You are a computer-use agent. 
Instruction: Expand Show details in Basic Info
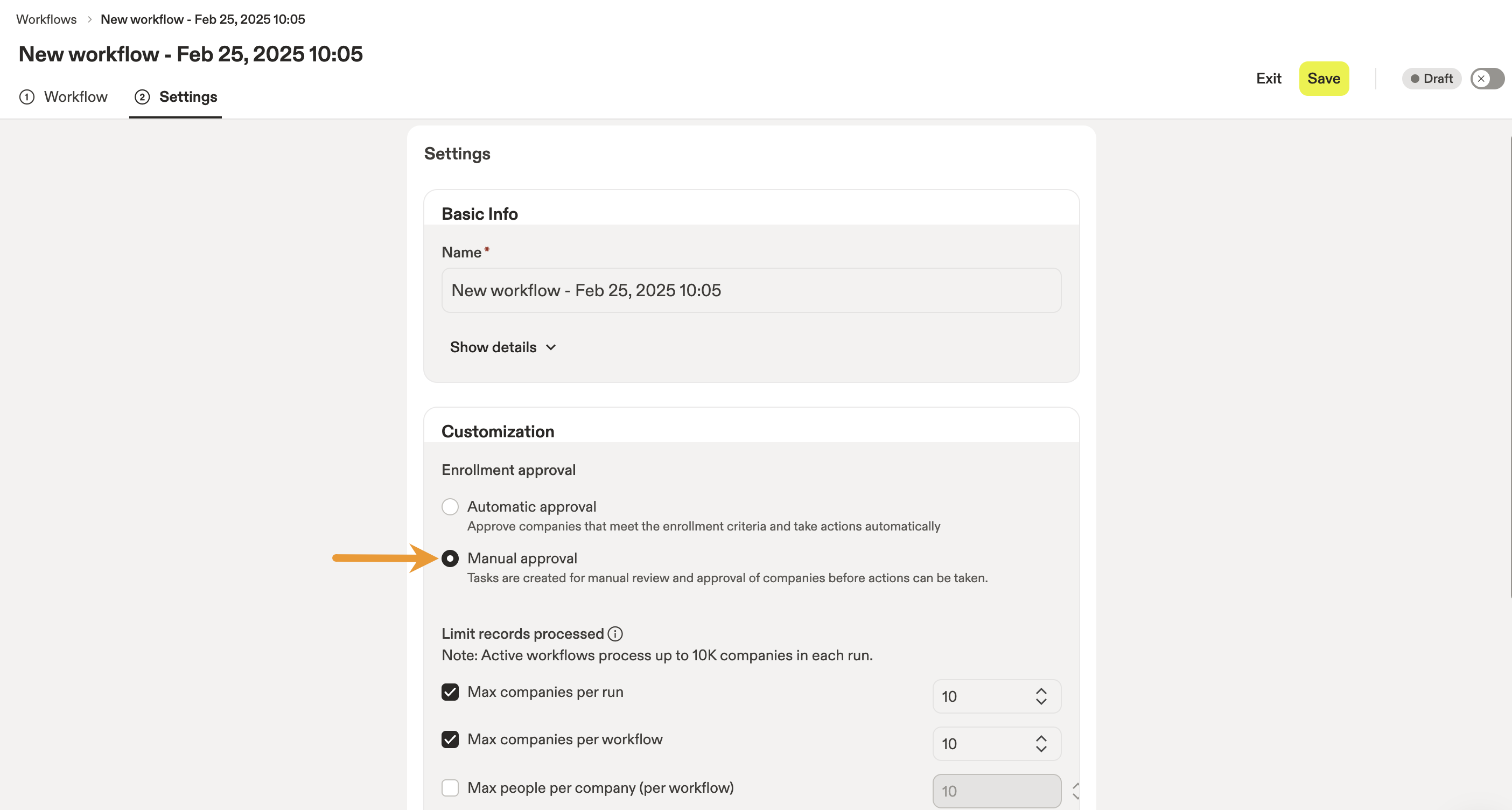(x=502, y=347)
